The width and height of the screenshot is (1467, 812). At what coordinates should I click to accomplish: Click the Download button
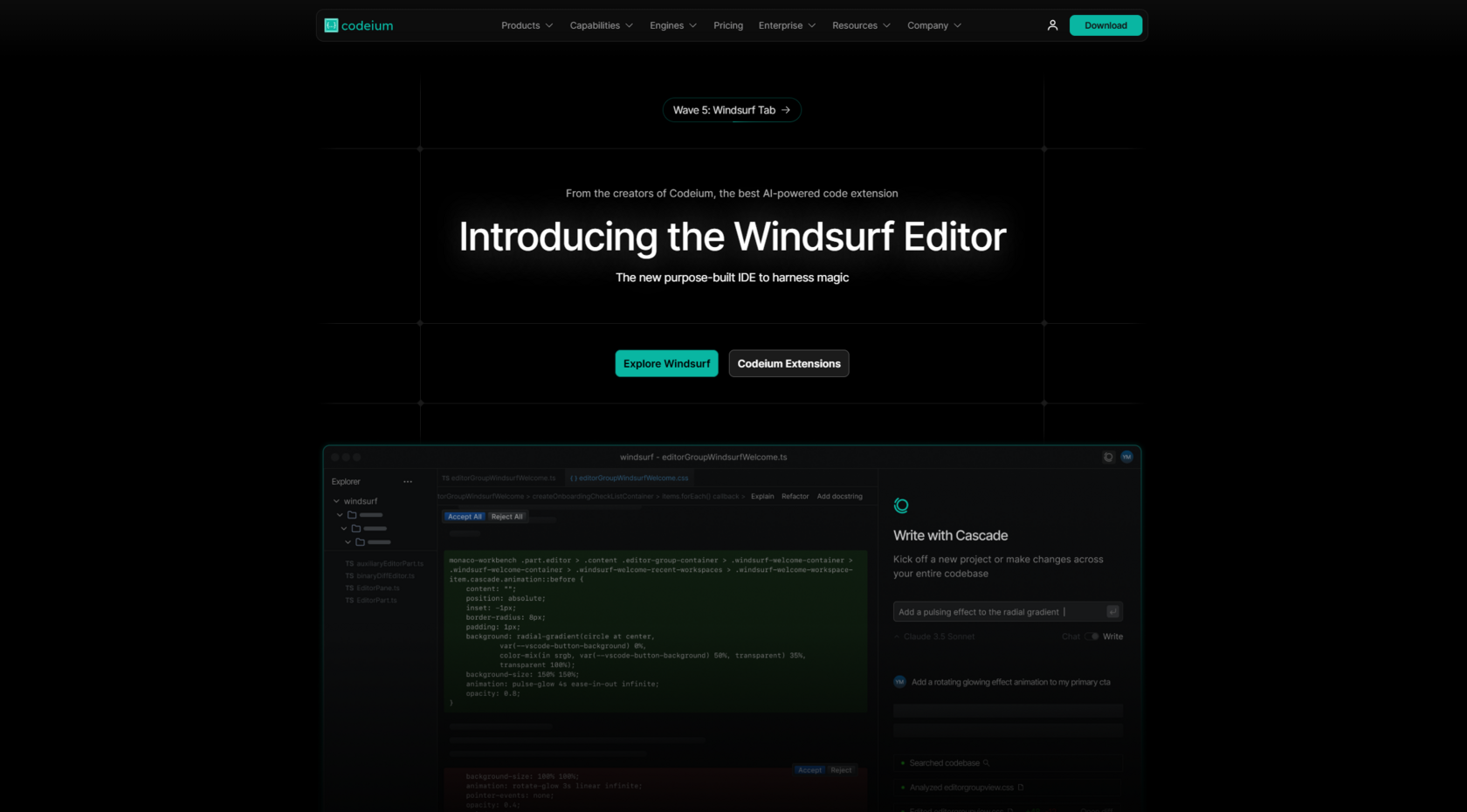coord(1105,25)
